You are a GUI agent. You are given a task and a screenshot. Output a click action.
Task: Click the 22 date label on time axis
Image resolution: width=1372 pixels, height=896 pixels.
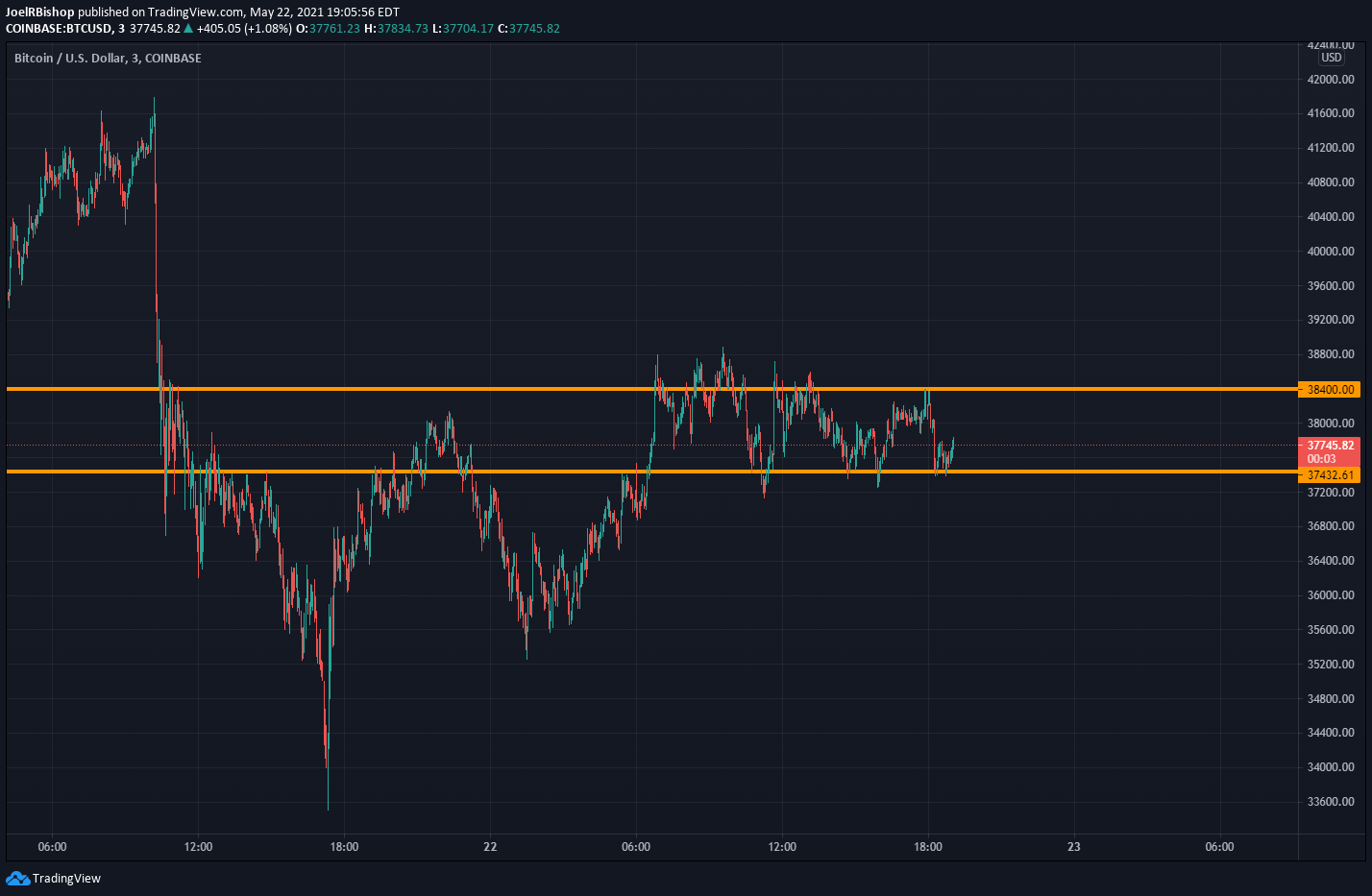click(490, 847)
